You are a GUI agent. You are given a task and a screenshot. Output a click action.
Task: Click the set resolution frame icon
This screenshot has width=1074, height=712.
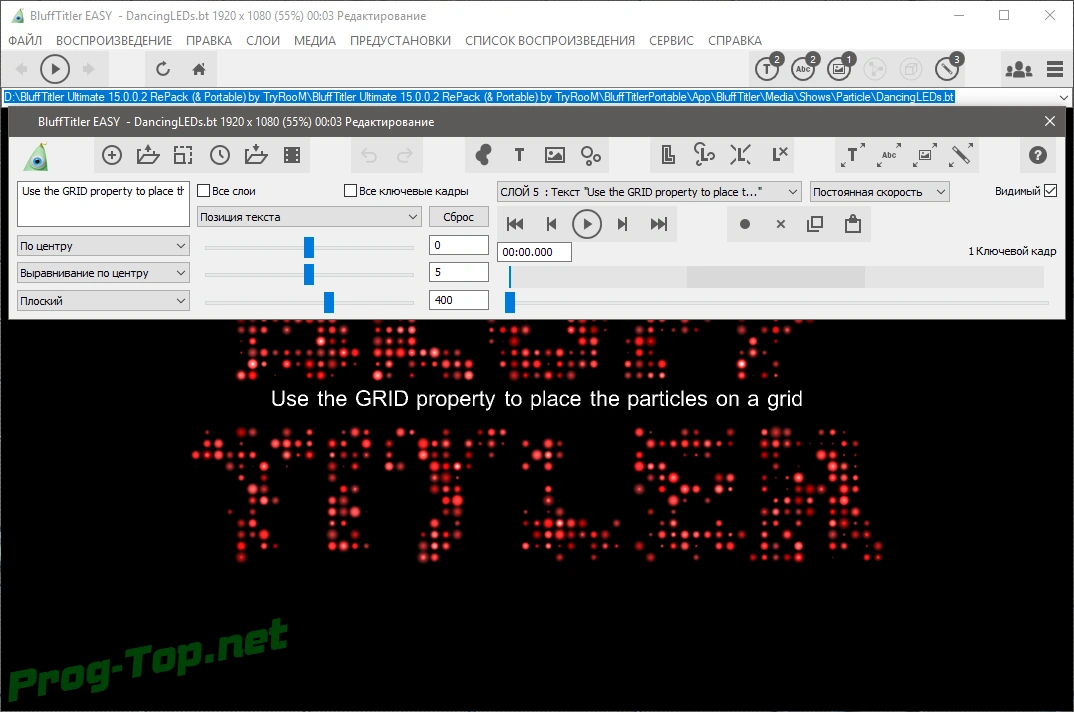tap(184, 156)
